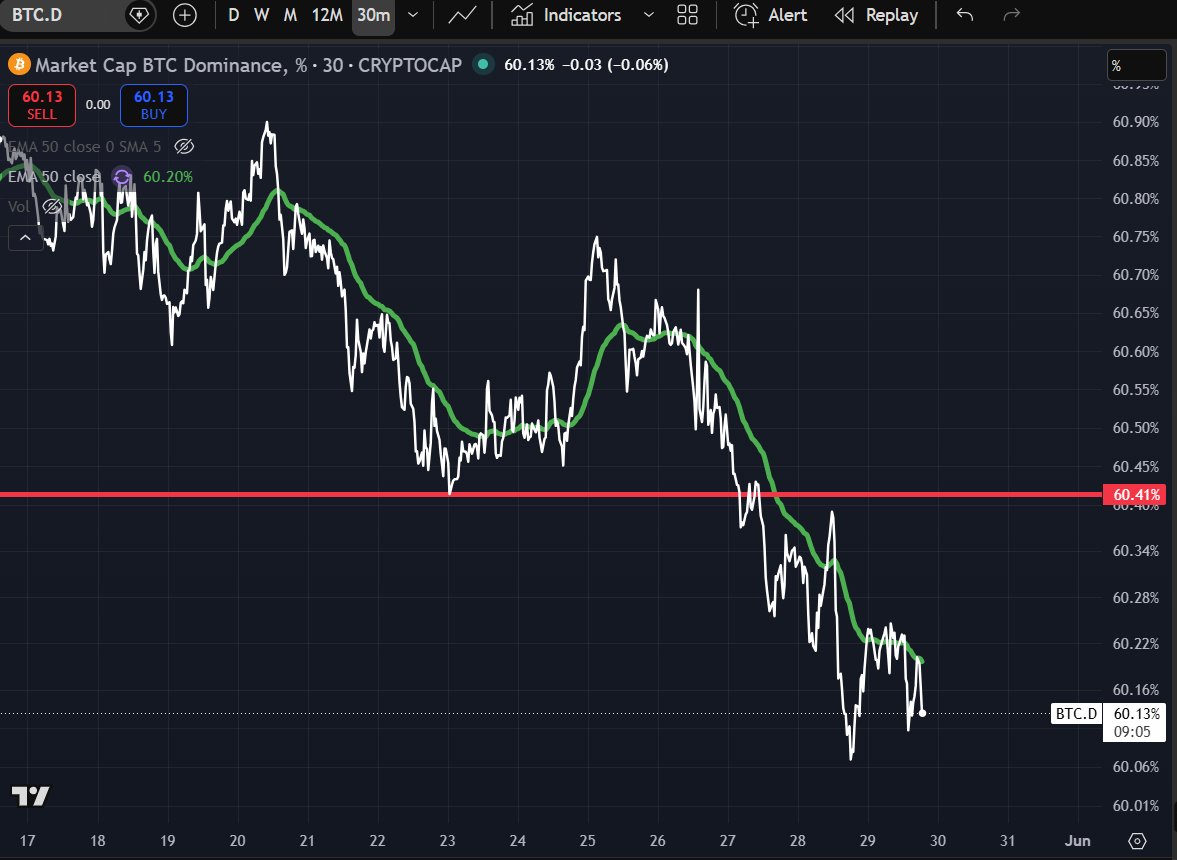1177x860 pixels.
Task: Select the 12M timeframe
Action: coord(327,15)
